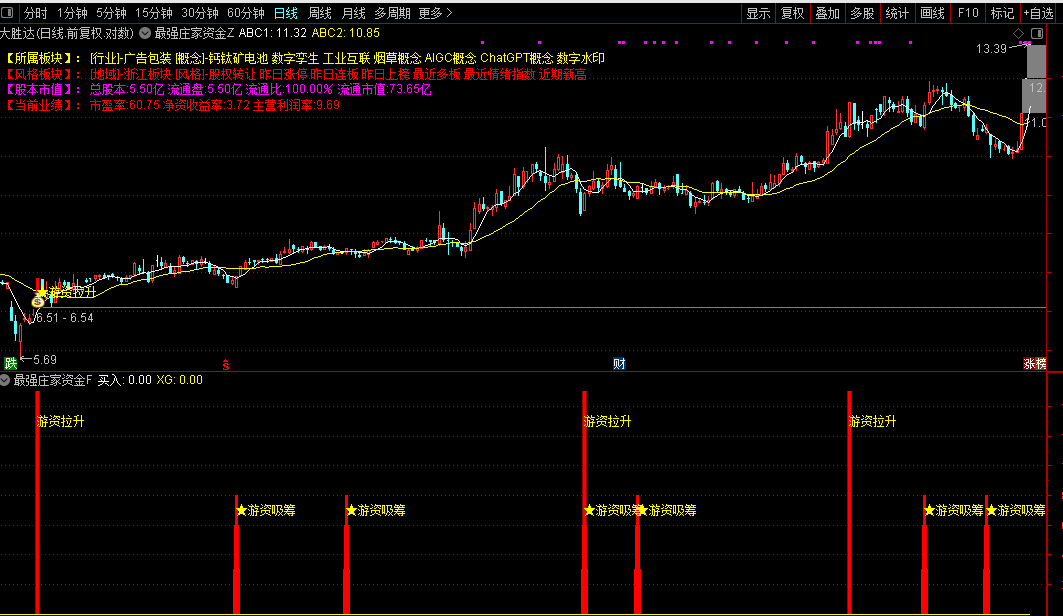
Task: Click the 买入: 0.00 indicator value
Action: pos(125,380)
